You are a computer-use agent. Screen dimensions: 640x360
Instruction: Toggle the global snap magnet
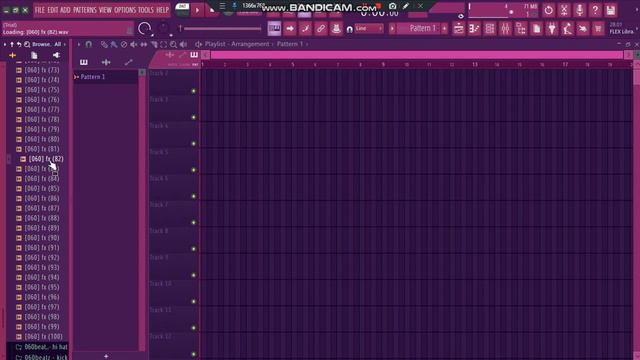click(349, 29)
